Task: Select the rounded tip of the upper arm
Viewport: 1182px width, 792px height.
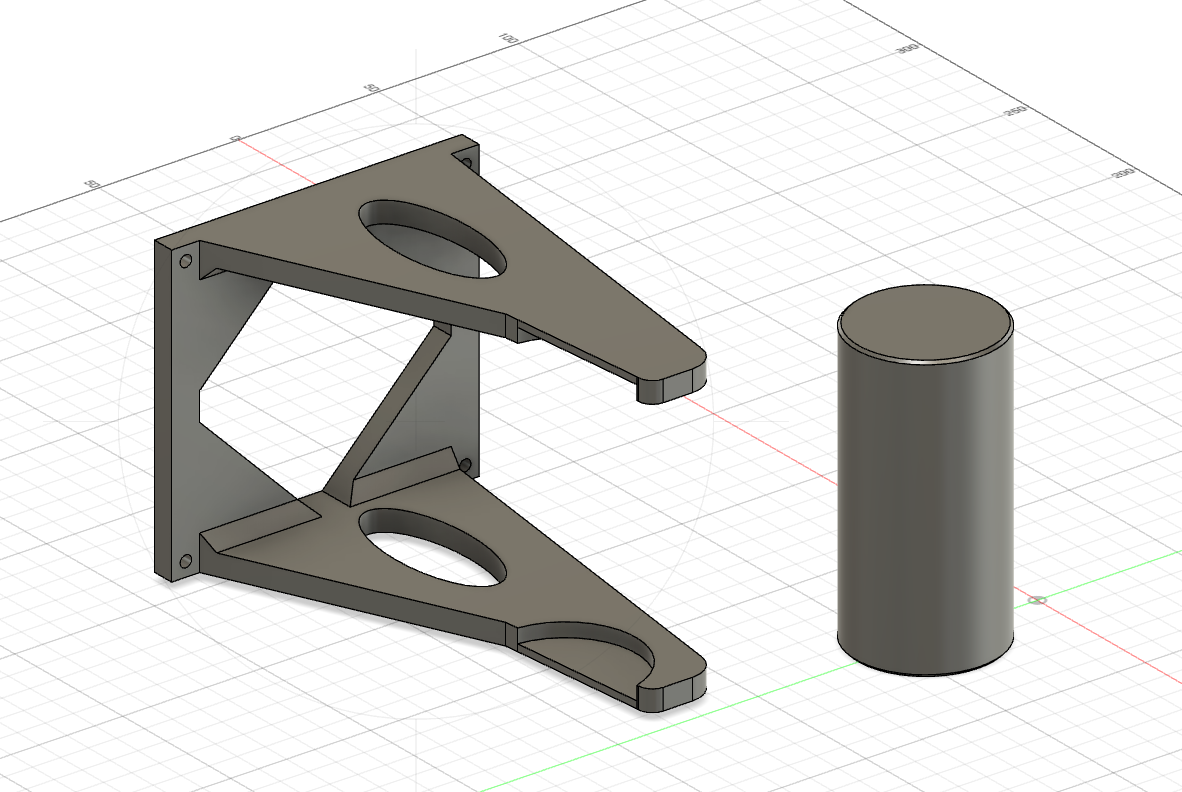Action: coord(672,381)
